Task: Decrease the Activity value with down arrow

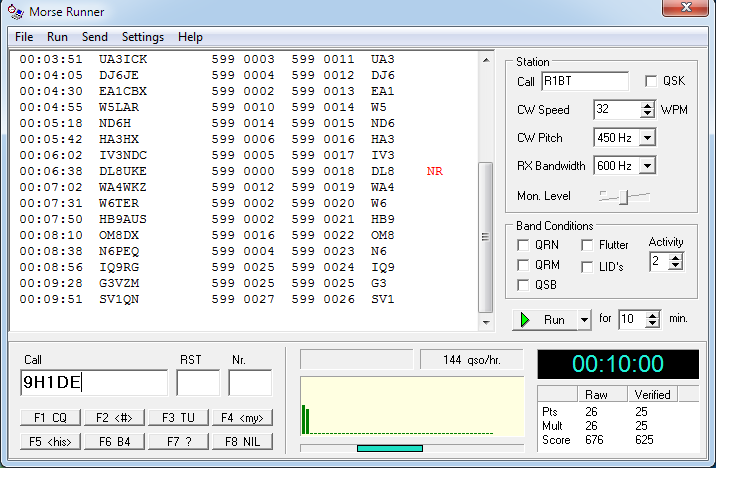Action: pyautogui.click(x=675, y=266)
